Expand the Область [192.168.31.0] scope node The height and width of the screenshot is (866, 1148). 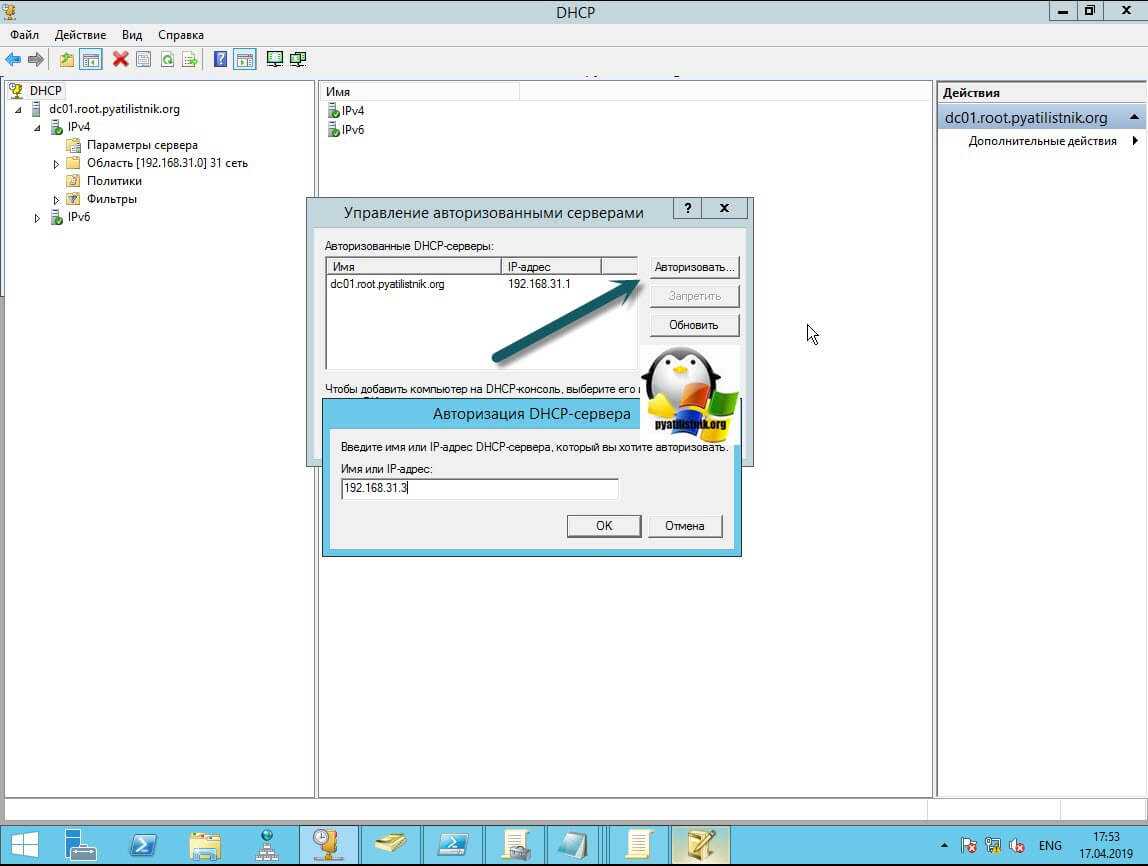click(57, 163)
